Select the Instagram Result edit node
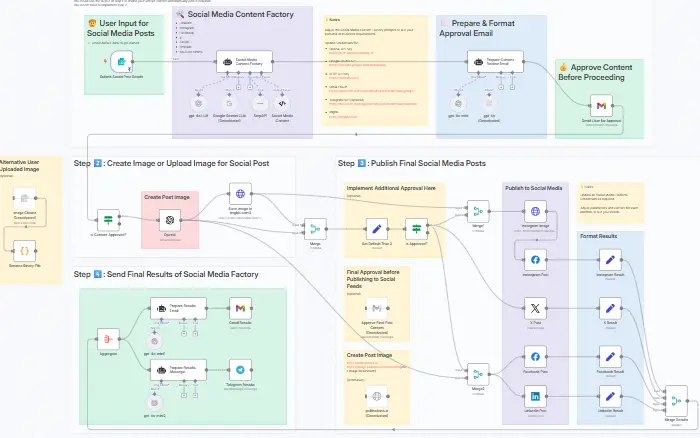This screenshot has width=700, height=438. tap(610, 260)
